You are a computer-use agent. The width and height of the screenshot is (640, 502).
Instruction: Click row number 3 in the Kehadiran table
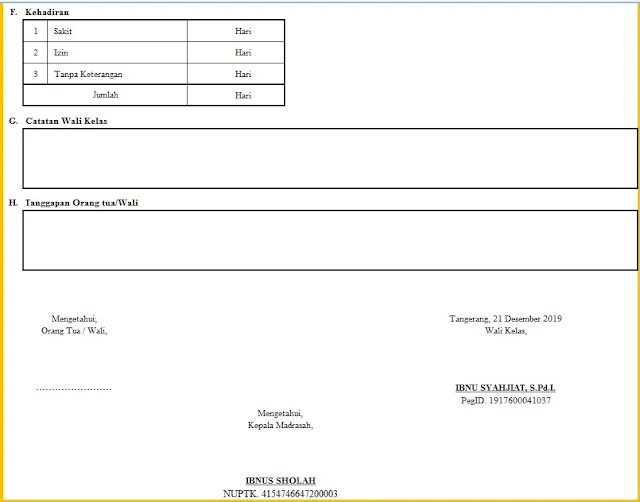[x=36, y=74]
